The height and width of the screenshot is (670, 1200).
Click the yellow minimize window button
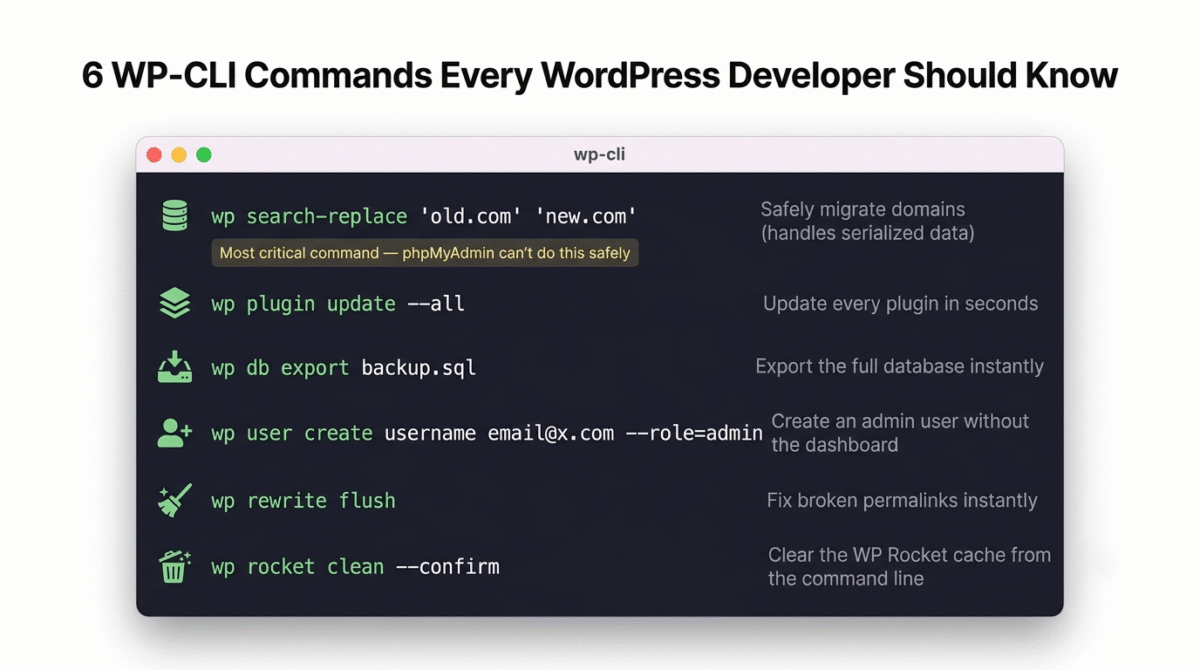179,155
